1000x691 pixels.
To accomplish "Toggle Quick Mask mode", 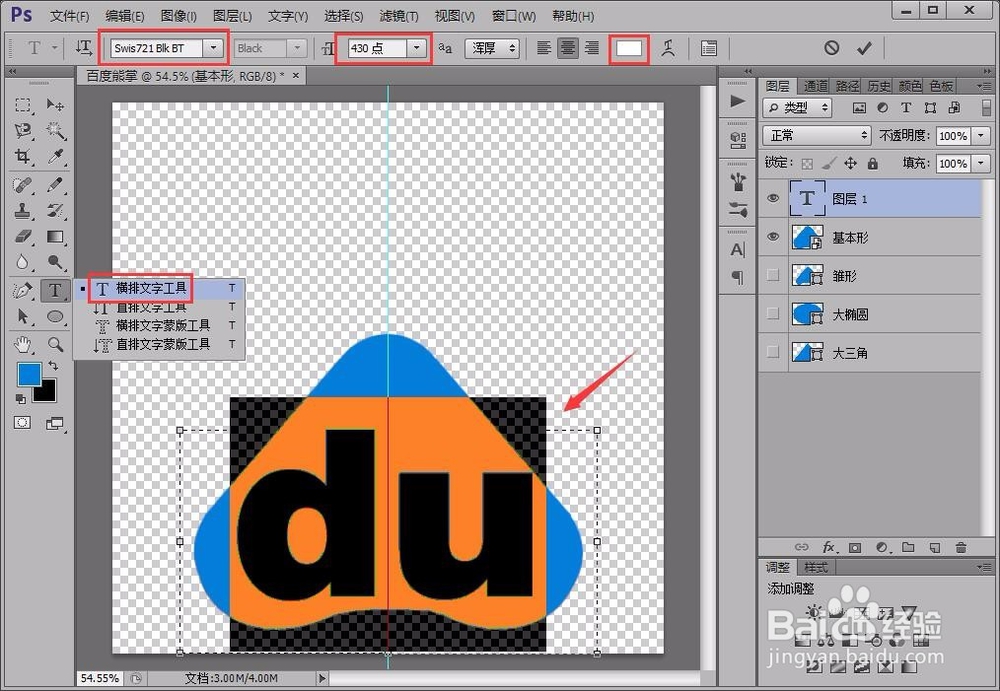I will click(x=23, y=422).
